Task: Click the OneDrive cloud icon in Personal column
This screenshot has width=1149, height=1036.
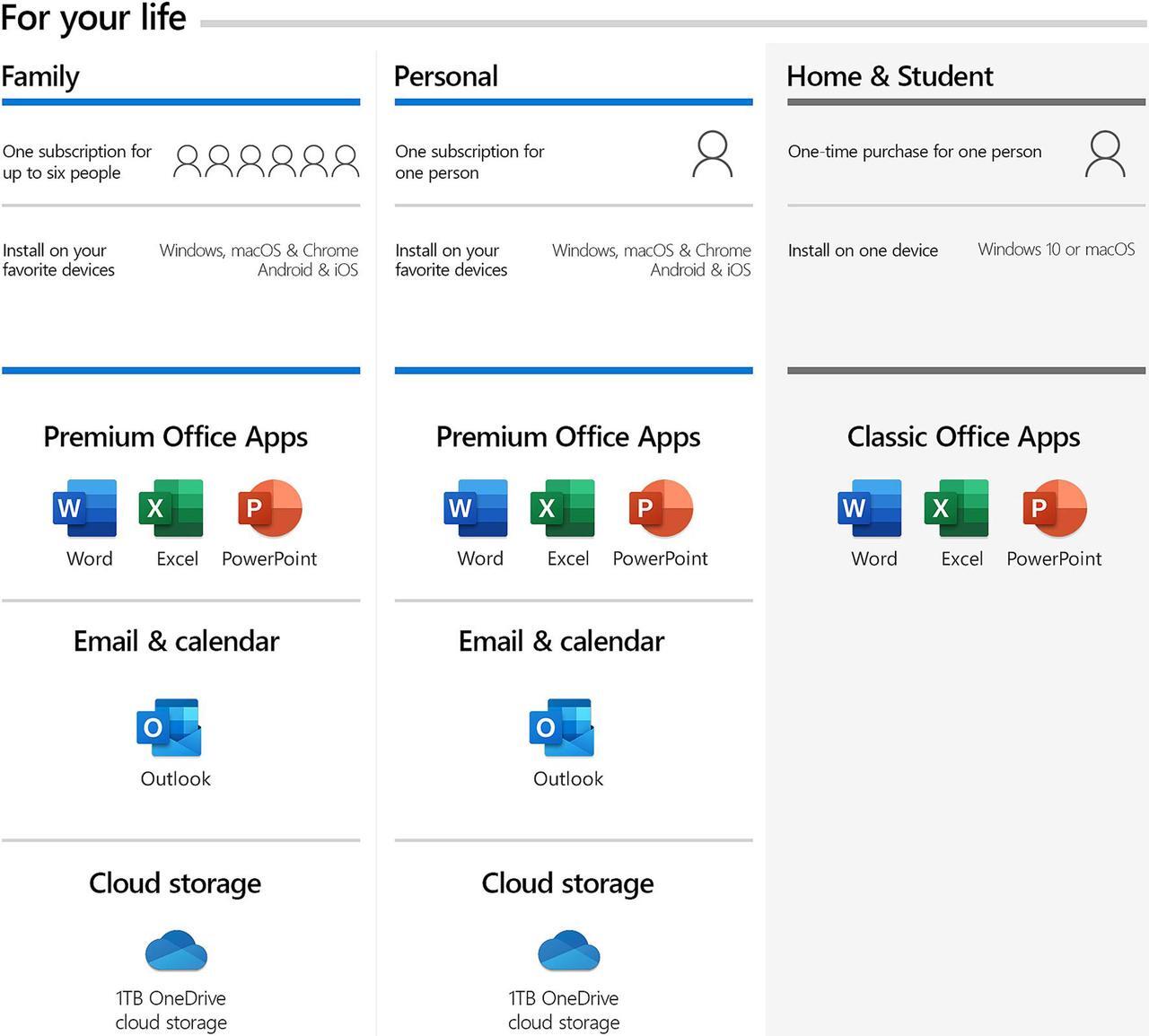Action: [x=569, y=951]
